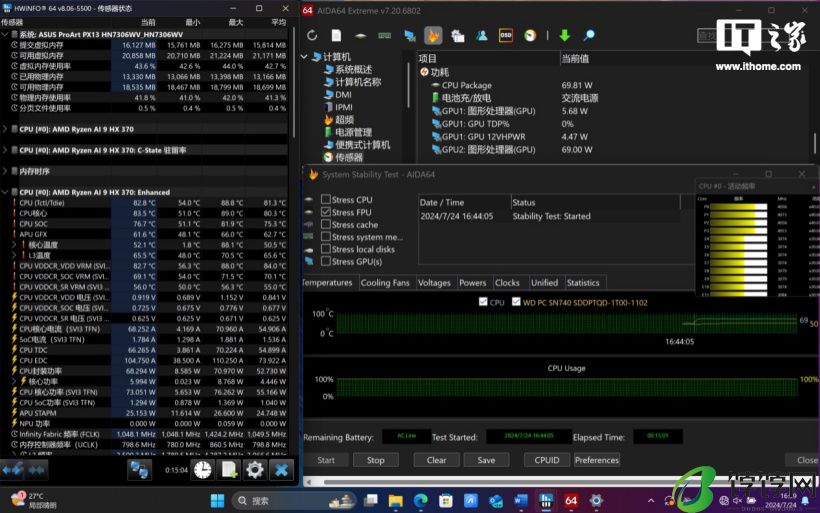Image resolution: width=820 pixels, height=513 pixels.
Task: Click the AIDA64 gauge sensor toolbar icon
Action: (530, 35)
